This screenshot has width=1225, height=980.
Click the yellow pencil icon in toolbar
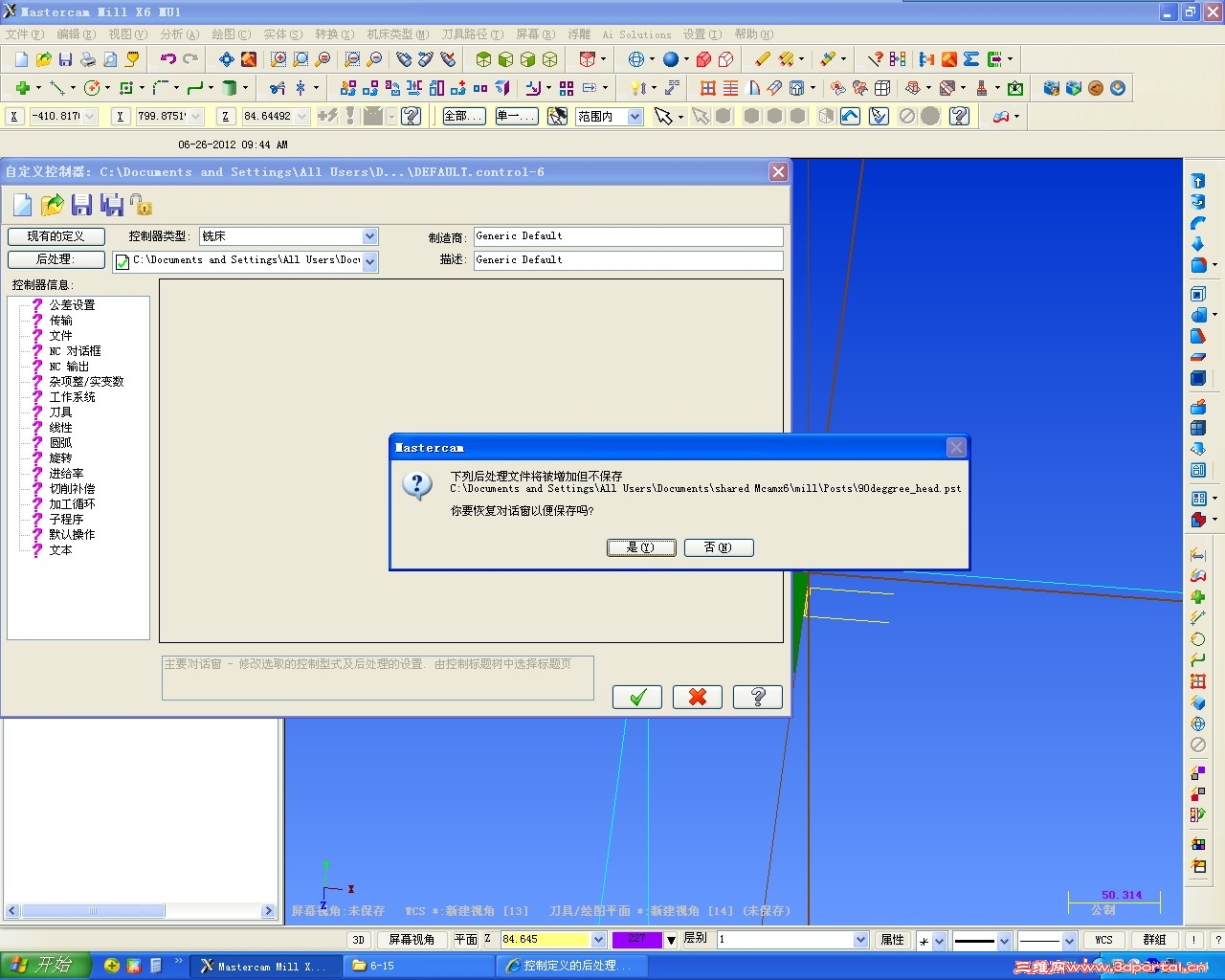pyautogui.click(x=763, y=59)
